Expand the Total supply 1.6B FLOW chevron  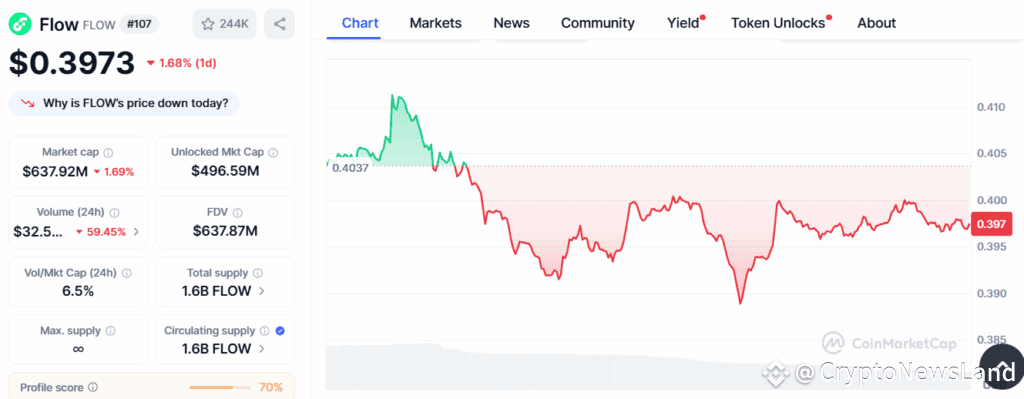tap(262, 291)
